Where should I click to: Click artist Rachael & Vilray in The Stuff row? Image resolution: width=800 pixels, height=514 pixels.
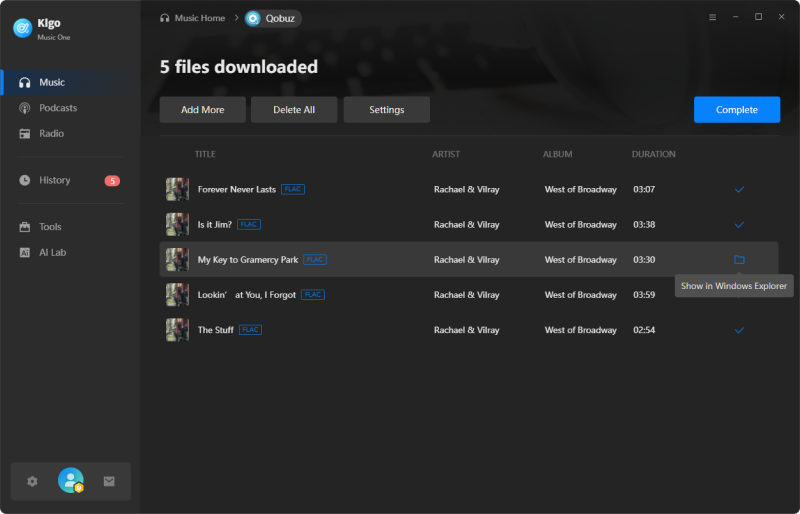[x=466, y=330]
